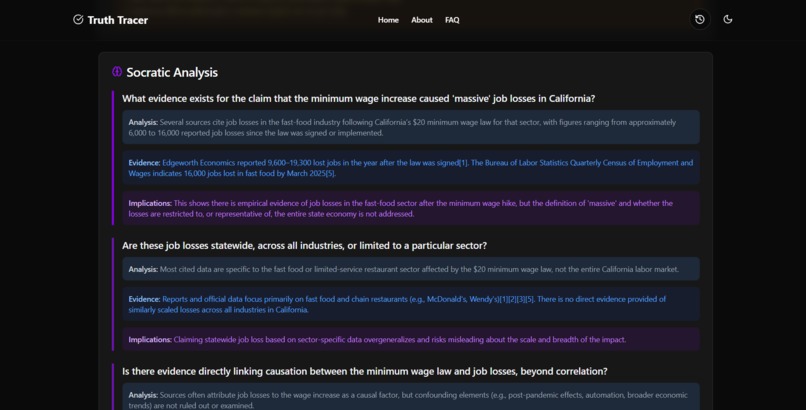Open the FAQ nav item
The image size is (806, 410).
(452, 20)
